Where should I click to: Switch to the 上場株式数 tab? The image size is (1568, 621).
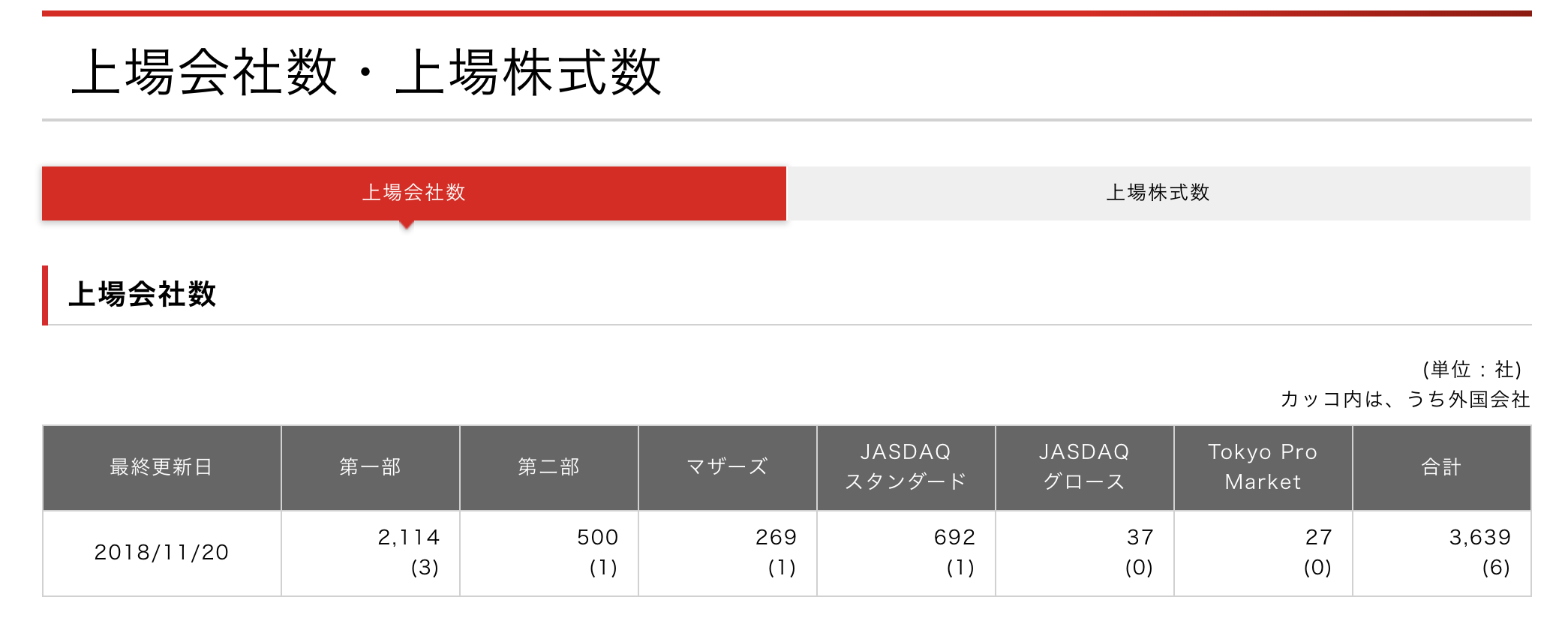coord(1158,193)
